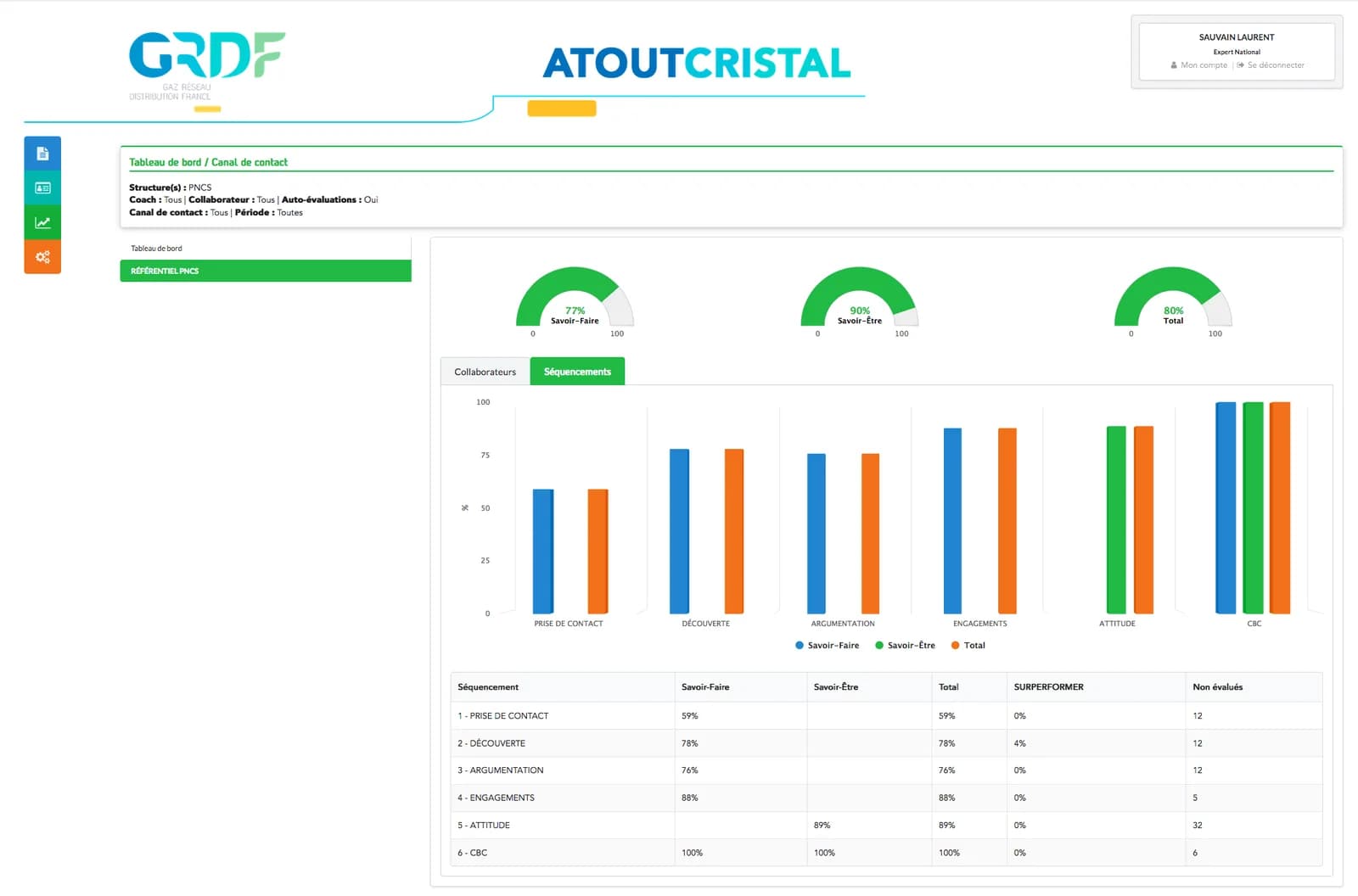
Task: Click blue Savoir-Faire bar for ENGAGEMENTS
Action: [x=952, y=521]
